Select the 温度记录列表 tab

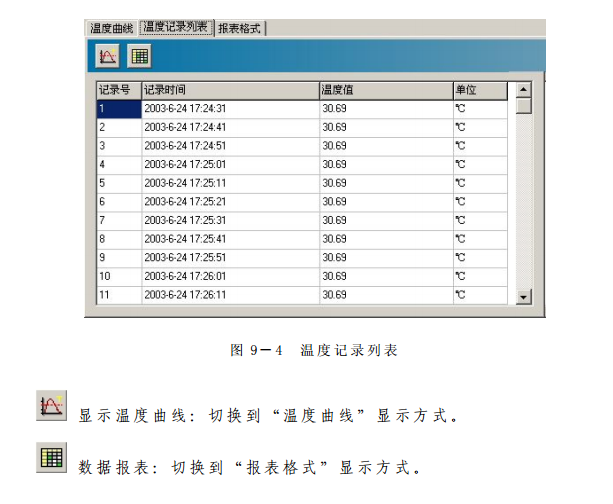click(176, 27)
